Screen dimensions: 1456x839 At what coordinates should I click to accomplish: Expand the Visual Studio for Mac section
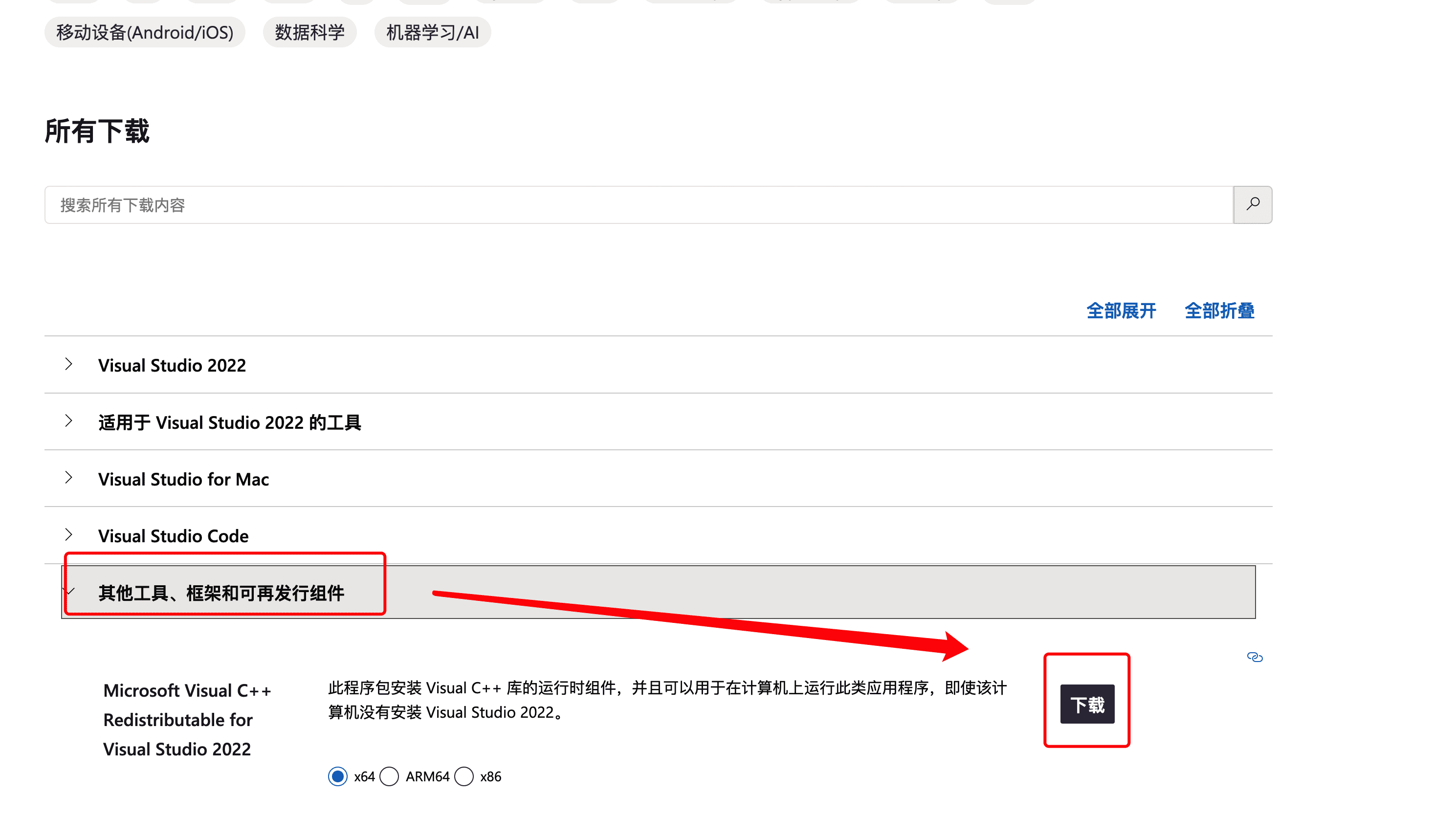tap(658, 479)
